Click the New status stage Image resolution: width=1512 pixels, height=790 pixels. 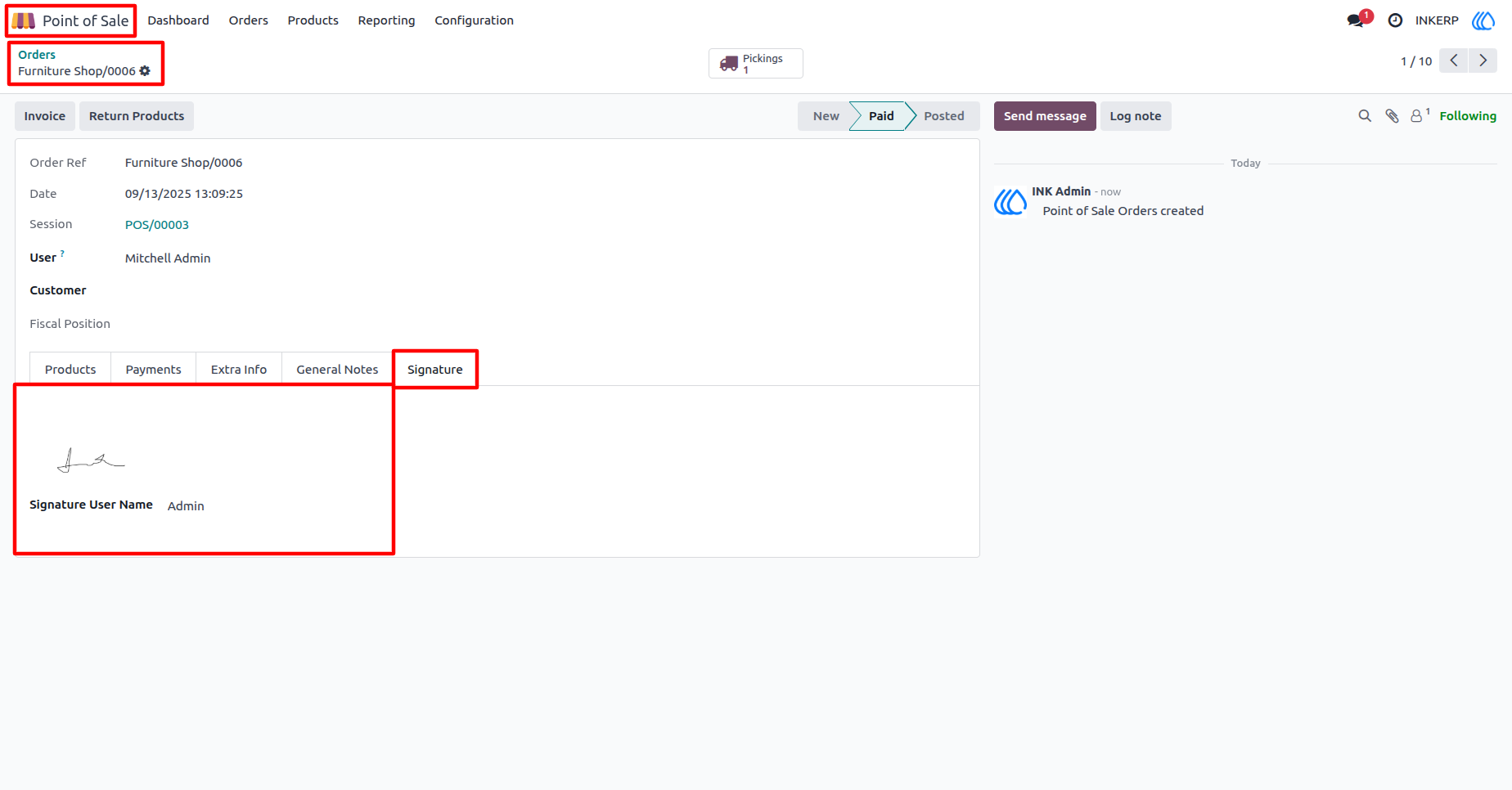click(826, 116)
